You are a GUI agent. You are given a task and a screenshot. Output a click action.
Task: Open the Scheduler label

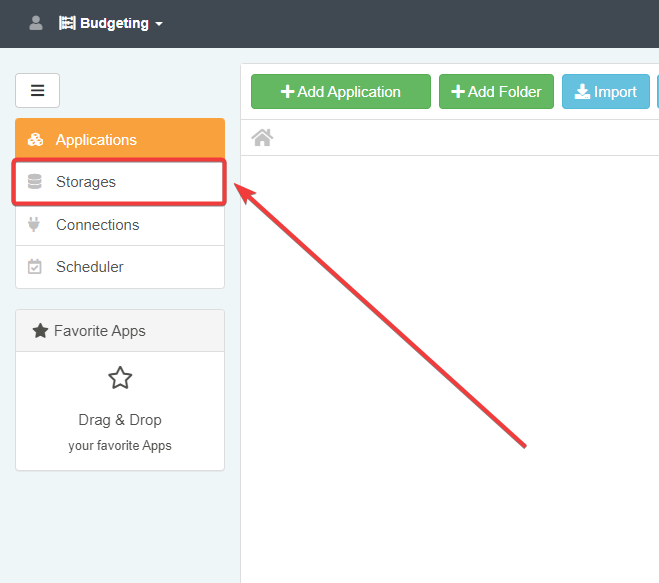point(90,267)
